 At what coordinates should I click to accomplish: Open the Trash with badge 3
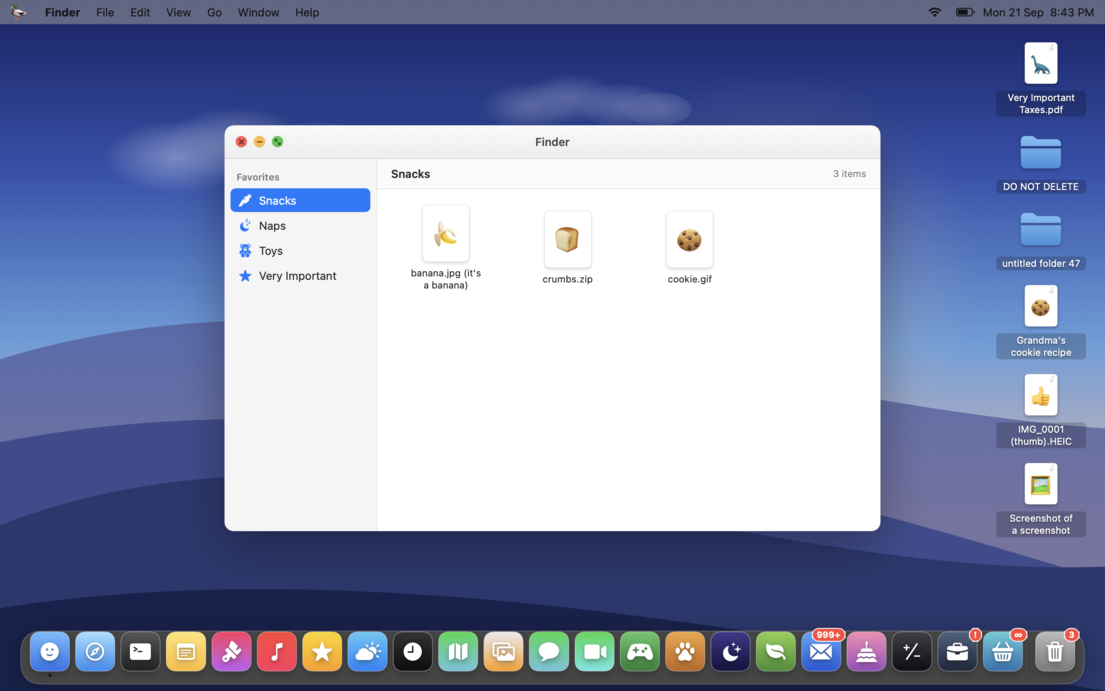tap(1055, 652)
